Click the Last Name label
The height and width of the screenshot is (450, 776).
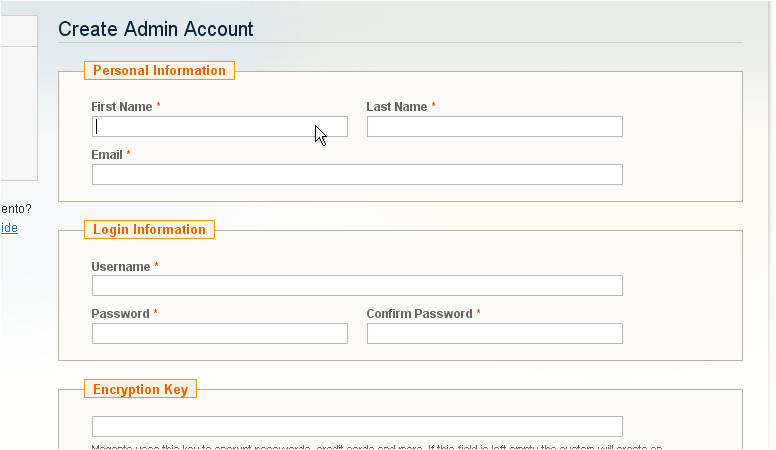tap(396, 106)
